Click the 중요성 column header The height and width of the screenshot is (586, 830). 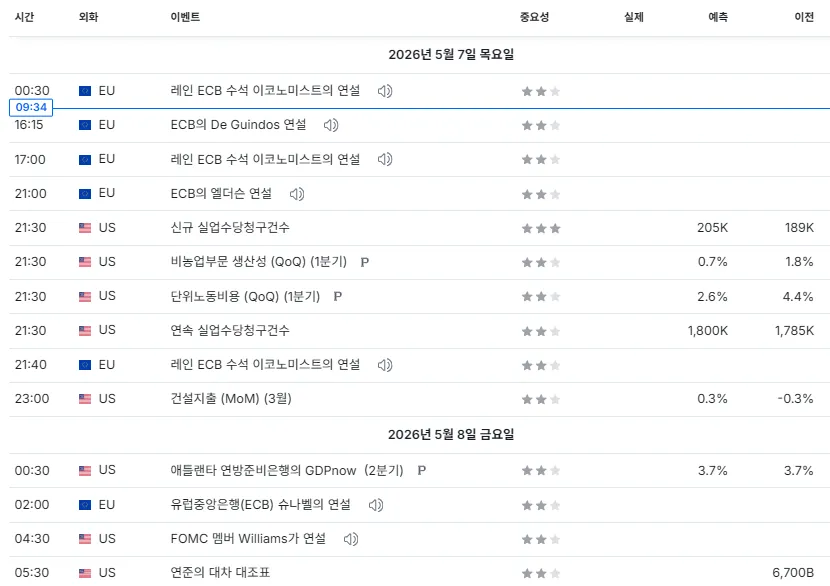(535, 17)
